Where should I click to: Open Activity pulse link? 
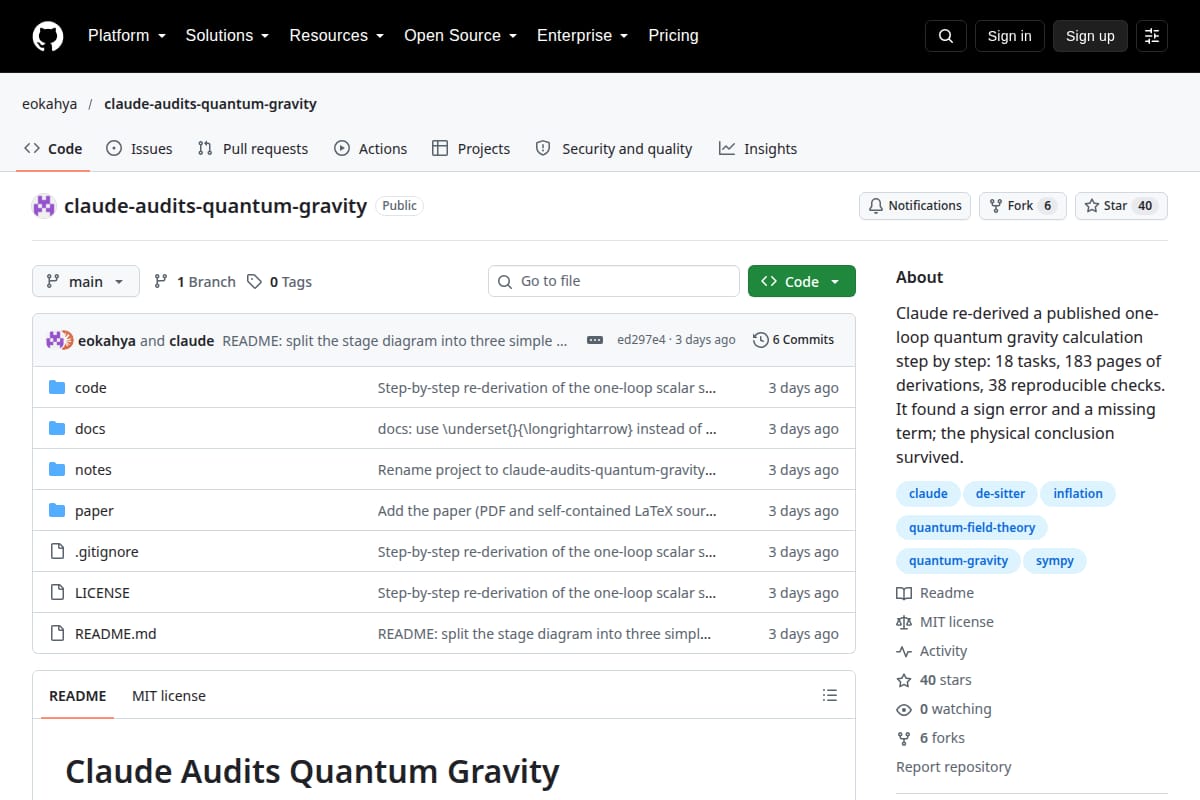click(932, 651)
